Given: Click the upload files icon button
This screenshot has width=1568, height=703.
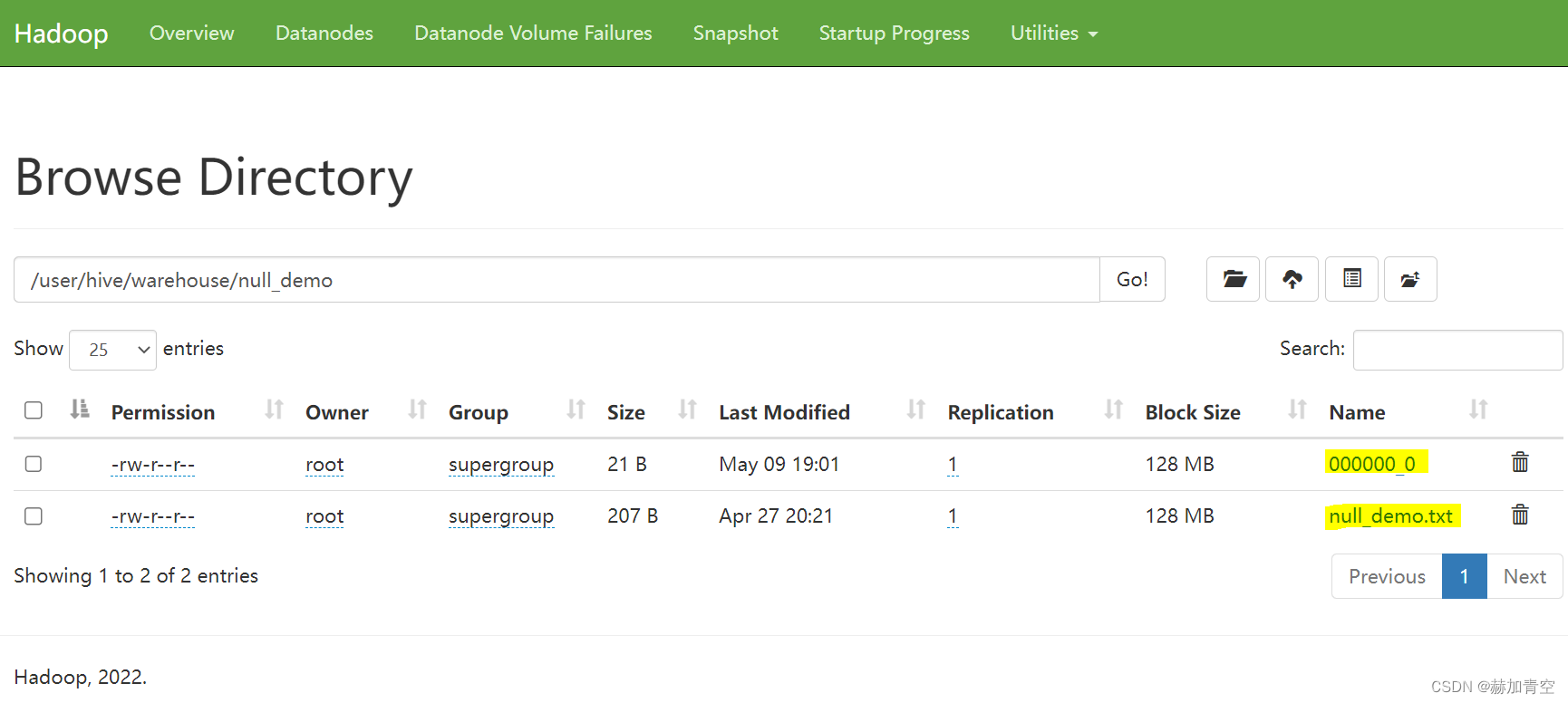Looking at the screenshot, I should [x=1292, y=279].
